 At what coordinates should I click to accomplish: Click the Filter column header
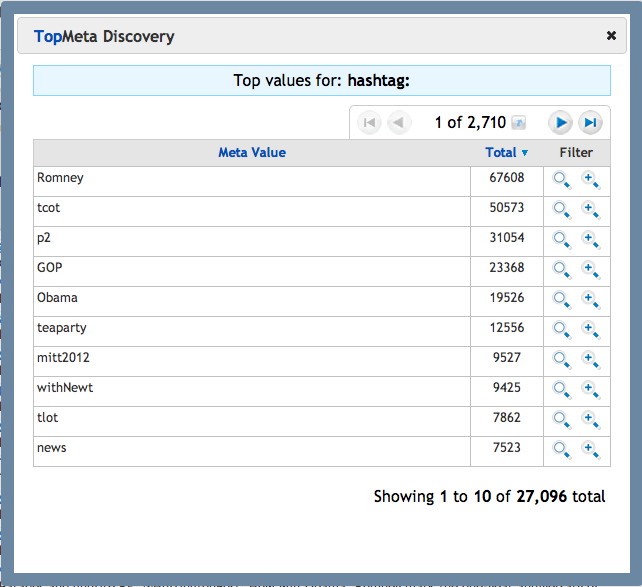[x=576, y=152]
